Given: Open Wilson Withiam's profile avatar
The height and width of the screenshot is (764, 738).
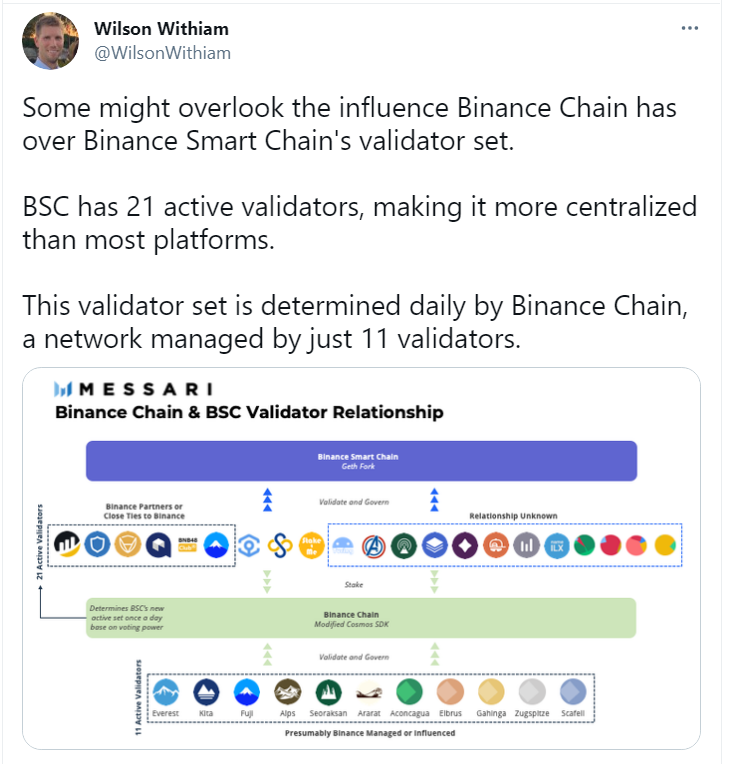Looking at the screenshot, I should coord(50,41).
